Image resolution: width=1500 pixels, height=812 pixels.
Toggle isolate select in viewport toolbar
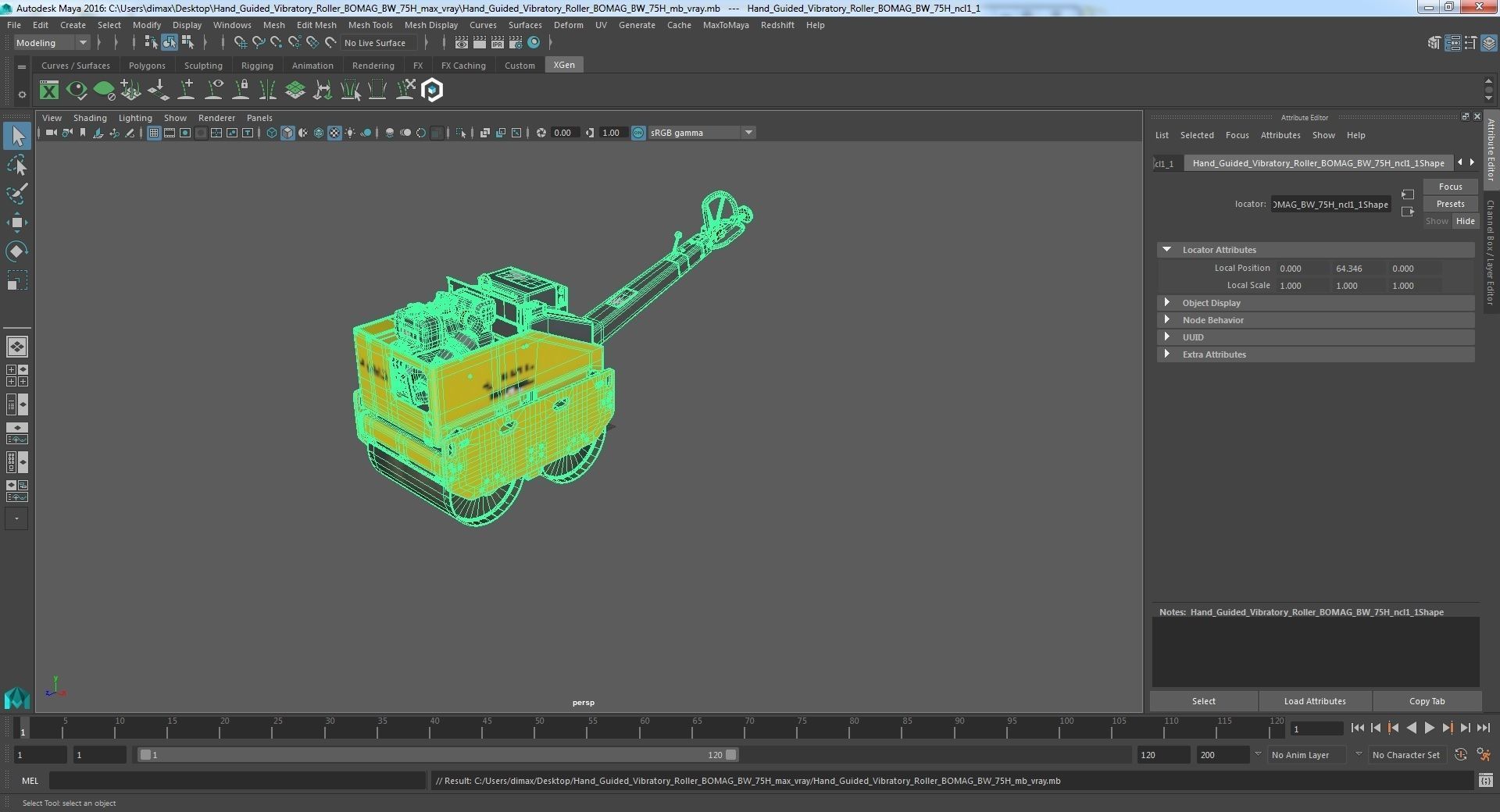tap(461, 133)
